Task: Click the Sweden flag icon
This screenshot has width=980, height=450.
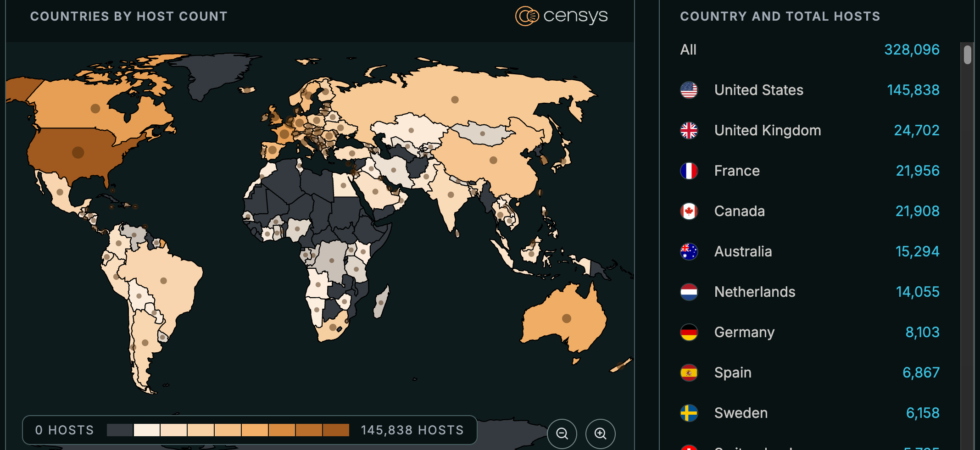Action: pos(689,413)
